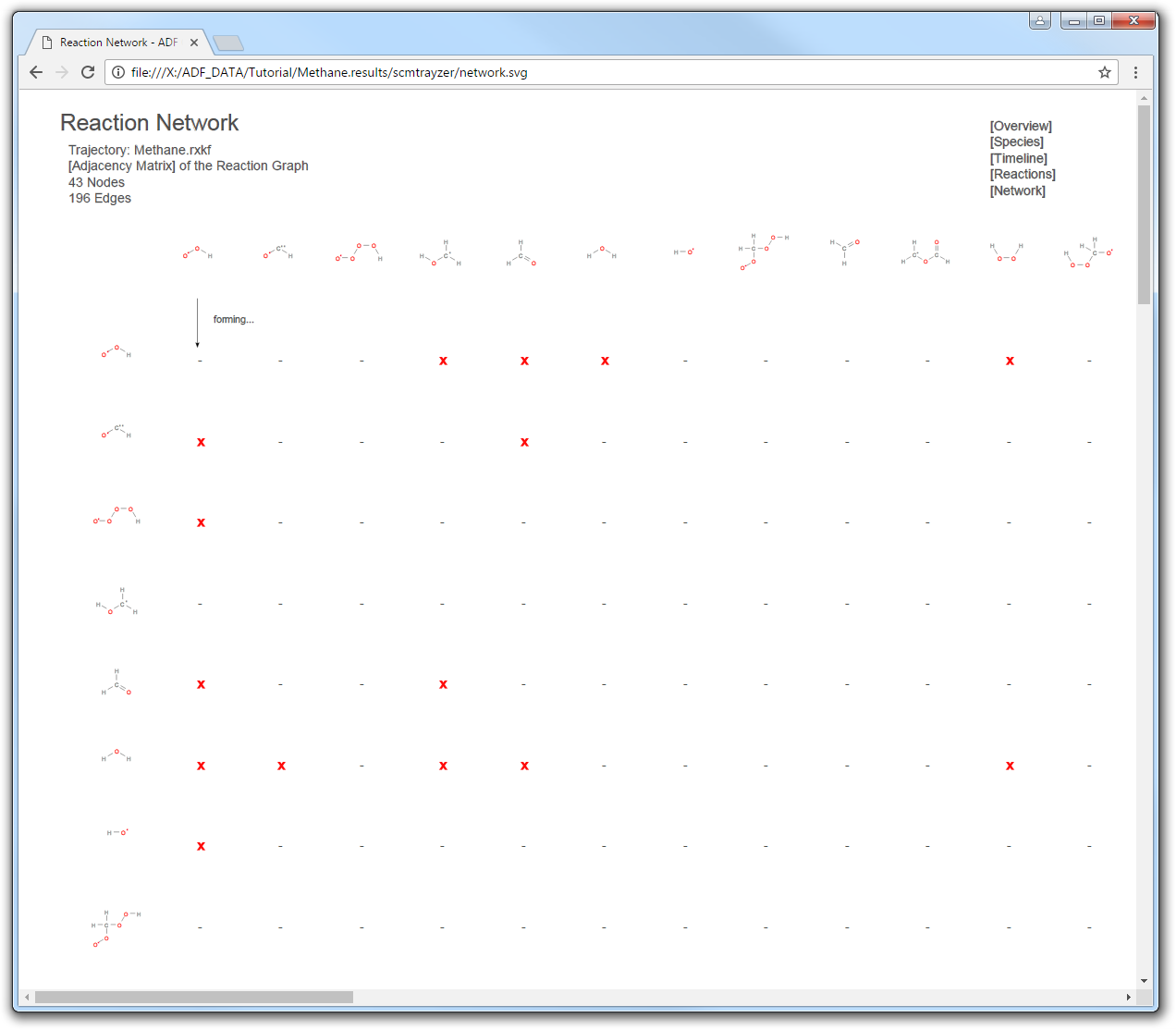Select the water molecule column header
This screenshot has height=1030, width=1176.
pos(601,251)
